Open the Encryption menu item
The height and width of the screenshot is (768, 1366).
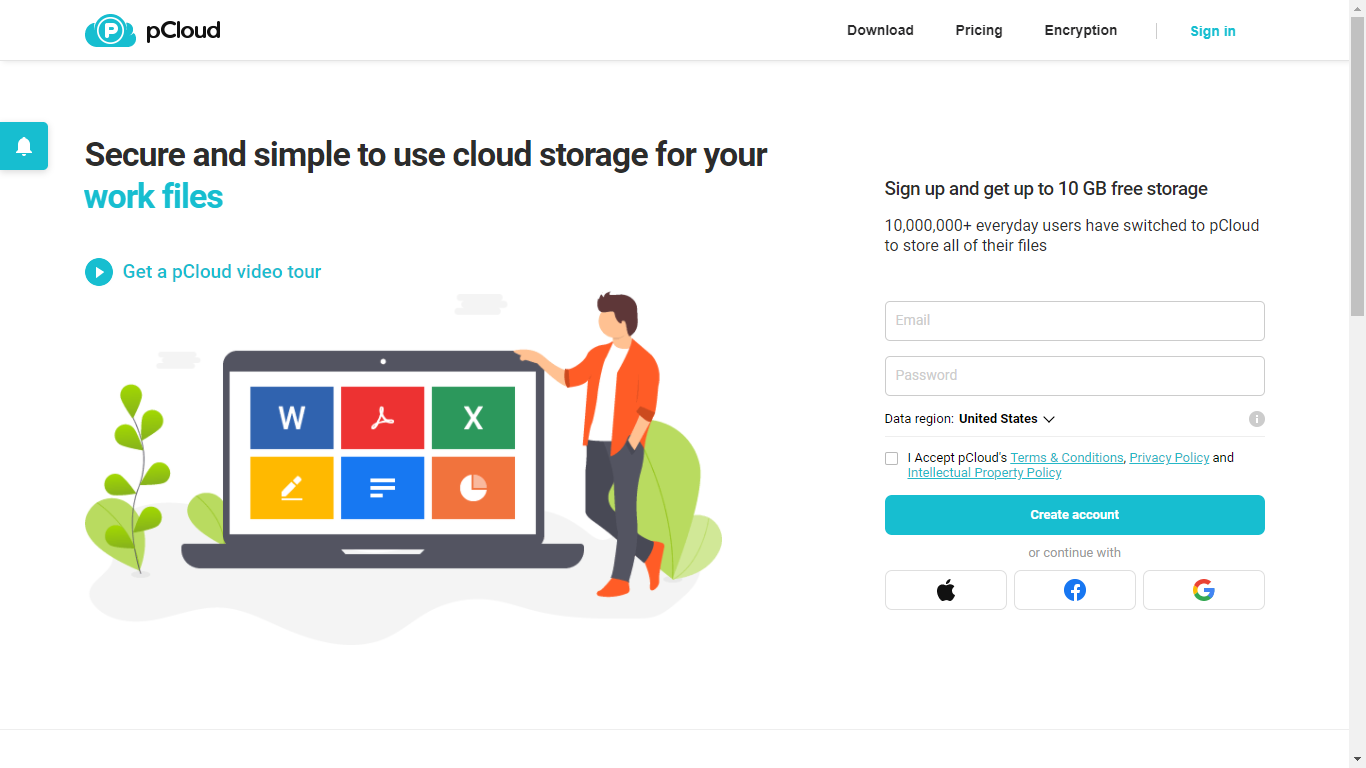pos(1081,30)
